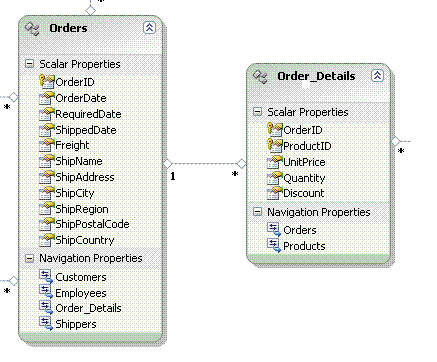Collapse Navigation Properties section in Orders

(30, 258)
